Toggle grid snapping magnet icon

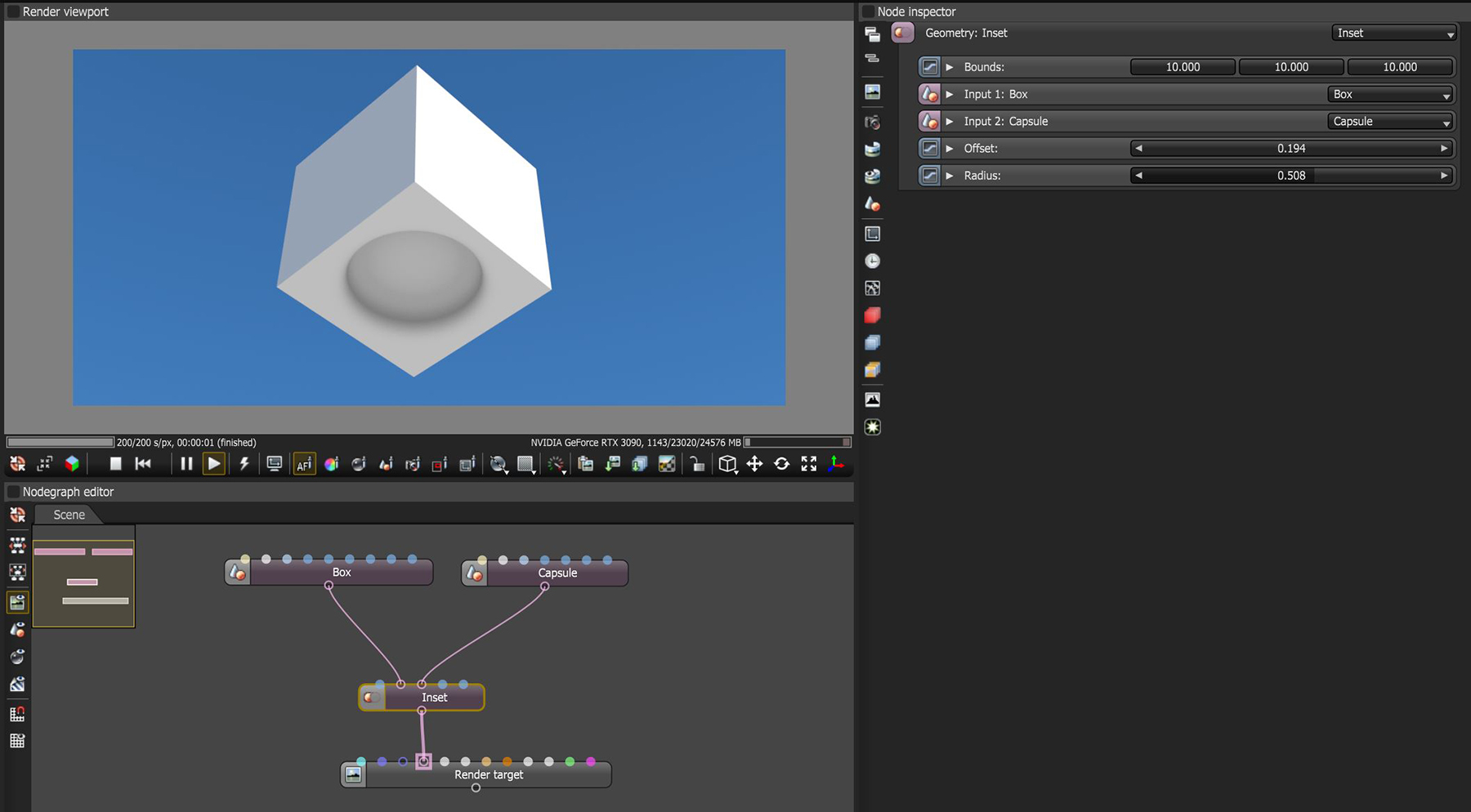tap(17, 714)
